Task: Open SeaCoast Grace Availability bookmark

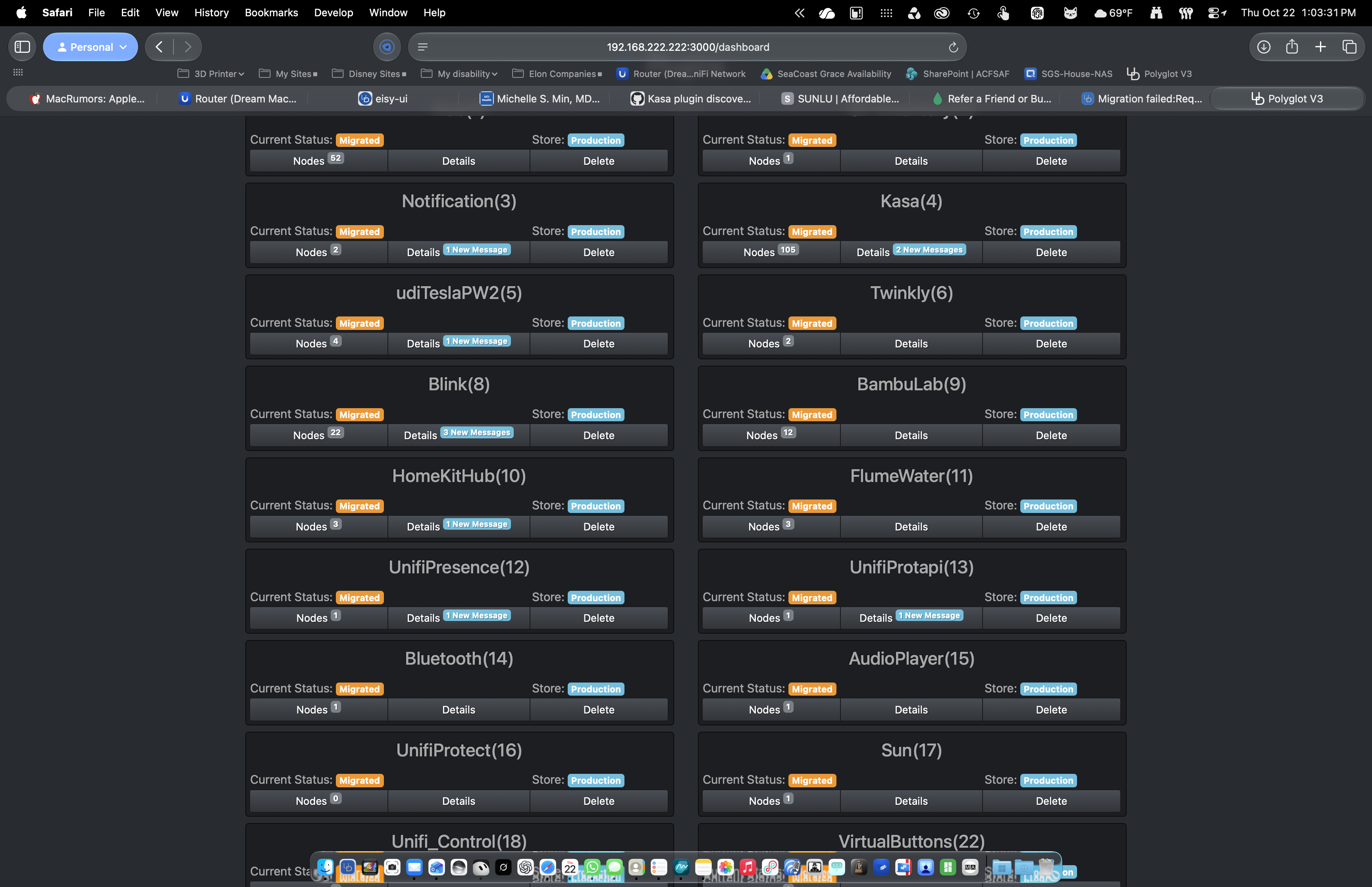Action: click(x=826, y=74)
